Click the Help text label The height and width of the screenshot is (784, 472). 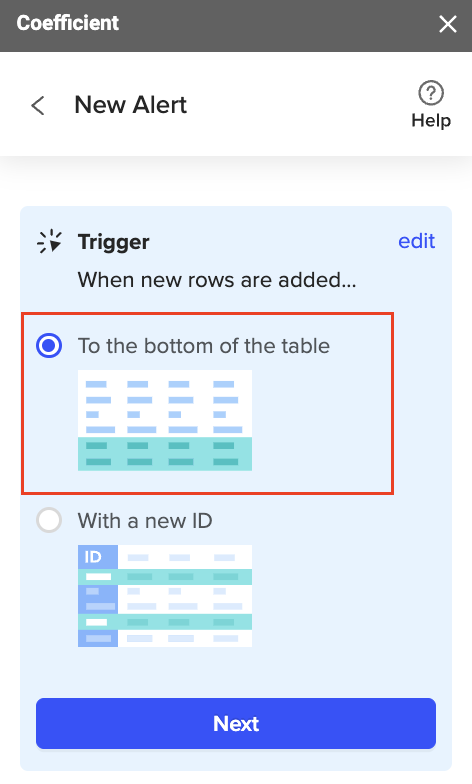point(431,120)
